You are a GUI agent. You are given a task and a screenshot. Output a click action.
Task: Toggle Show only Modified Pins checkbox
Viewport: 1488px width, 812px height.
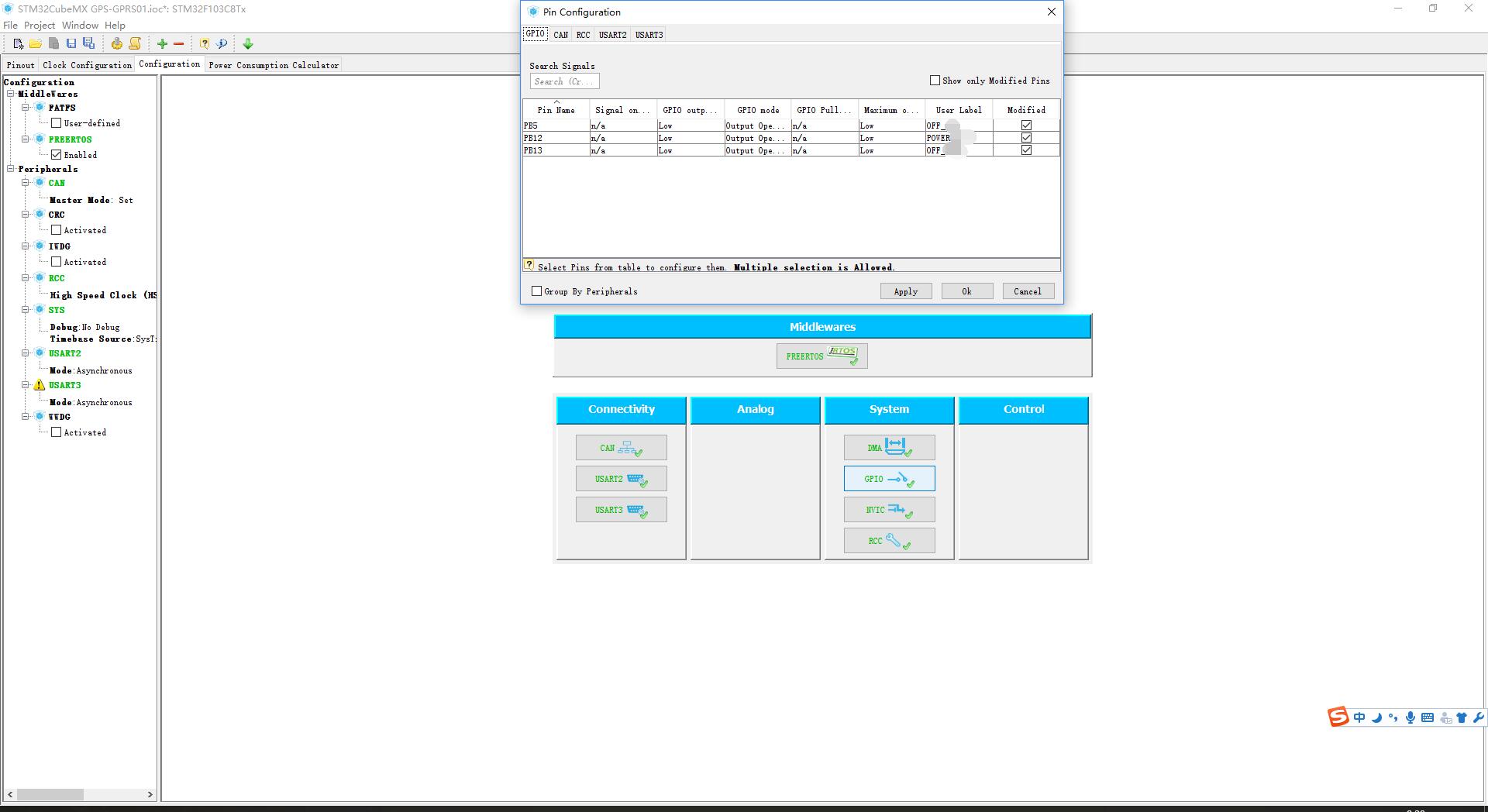click(935, 80)
